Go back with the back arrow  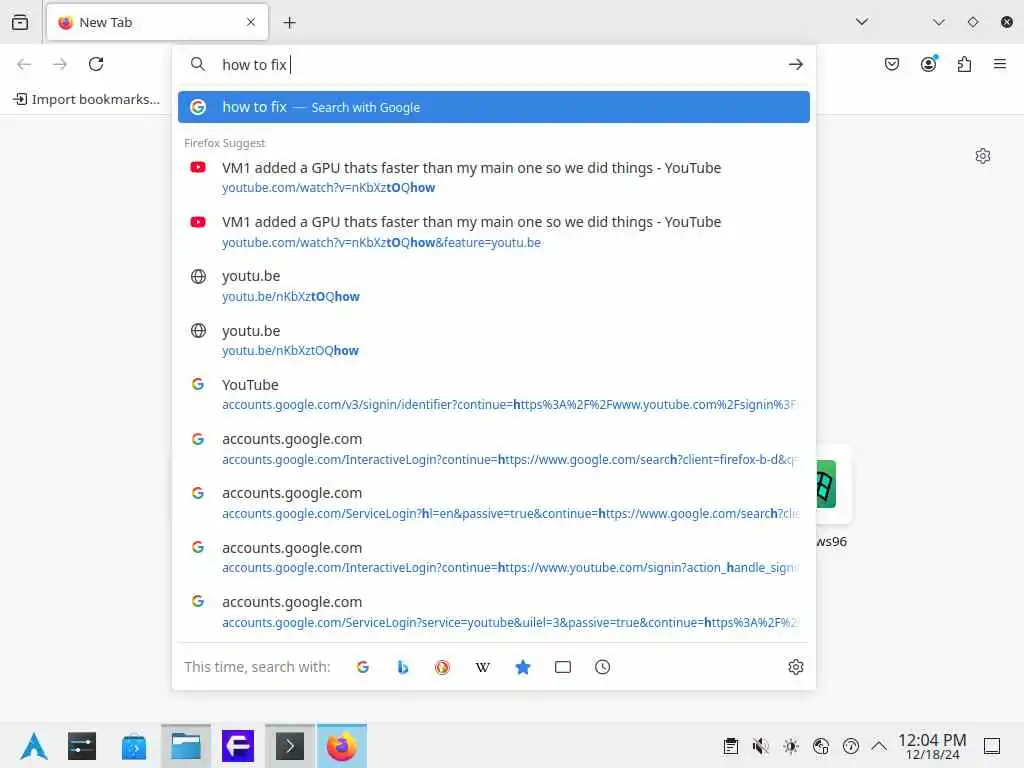click(x=24, y=64)
